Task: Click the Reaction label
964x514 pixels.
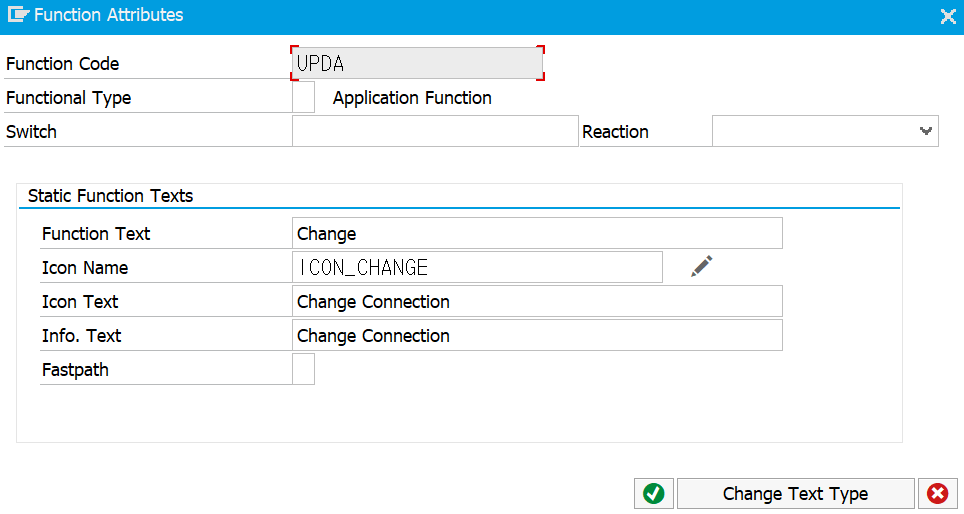Action: 615,132
